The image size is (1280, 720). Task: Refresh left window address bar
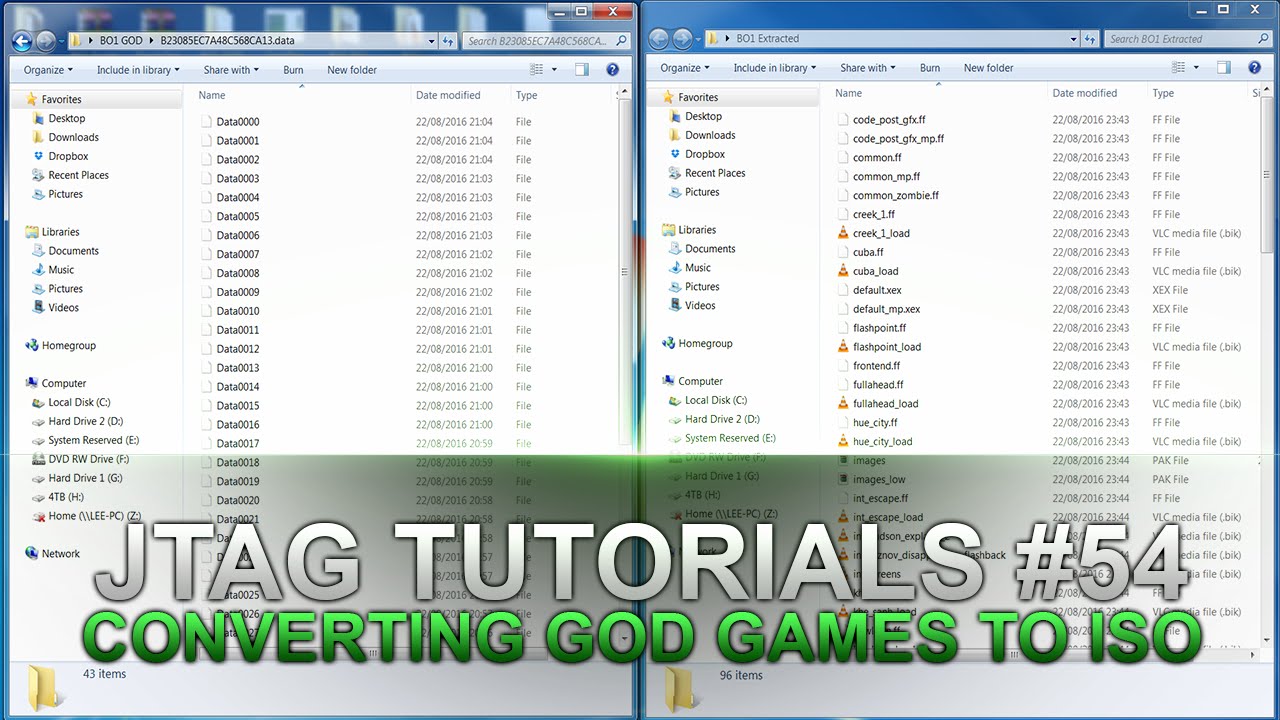tap(449, 41)
